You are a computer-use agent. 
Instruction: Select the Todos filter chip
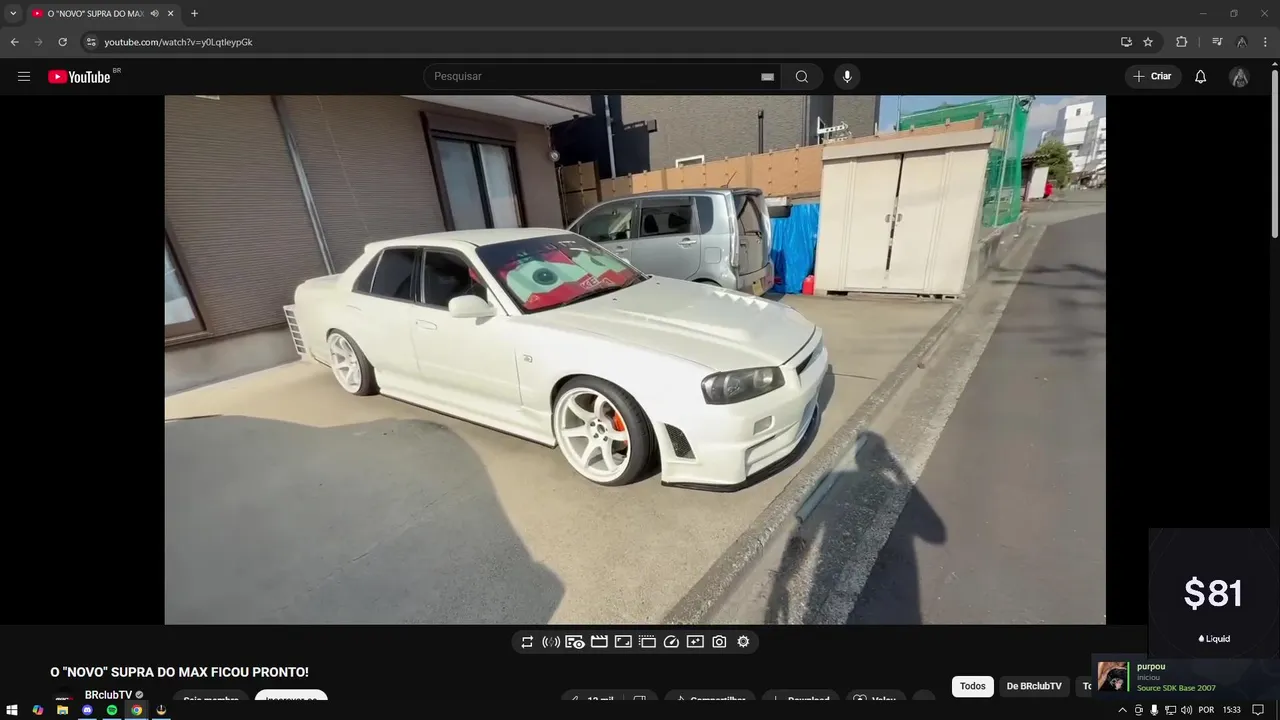973,686
